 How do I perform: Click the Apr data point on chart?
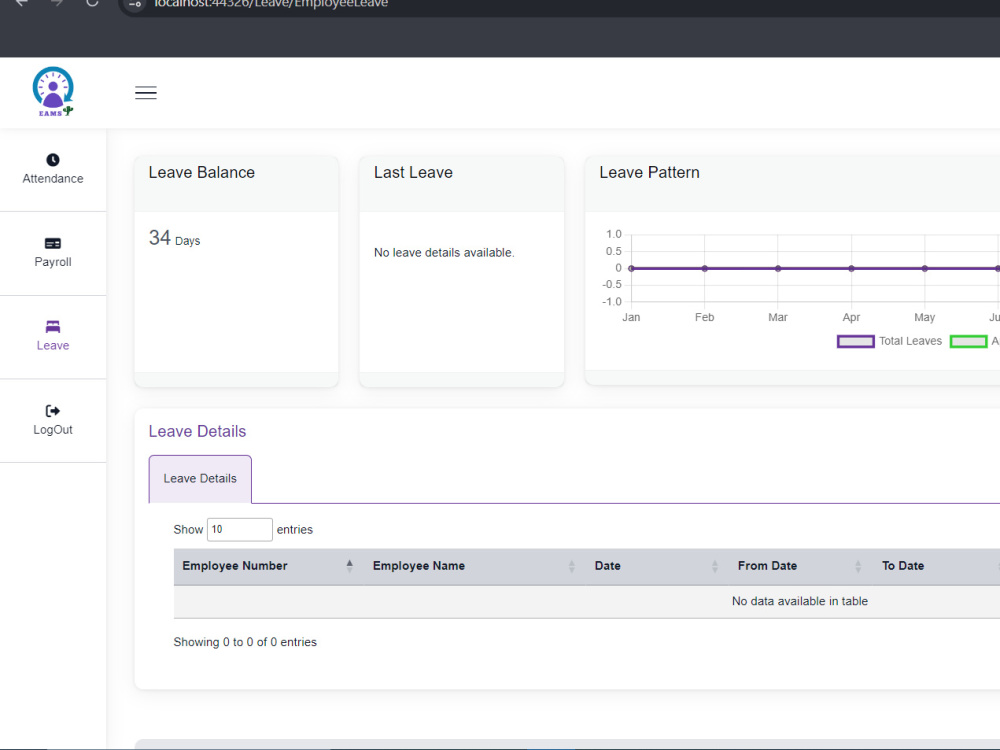851,268
